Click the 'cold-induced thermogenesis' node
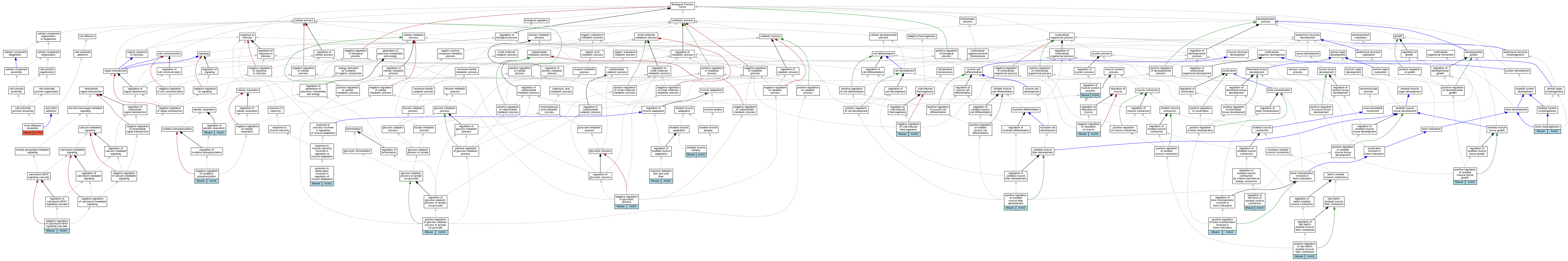 coord(925,90)
